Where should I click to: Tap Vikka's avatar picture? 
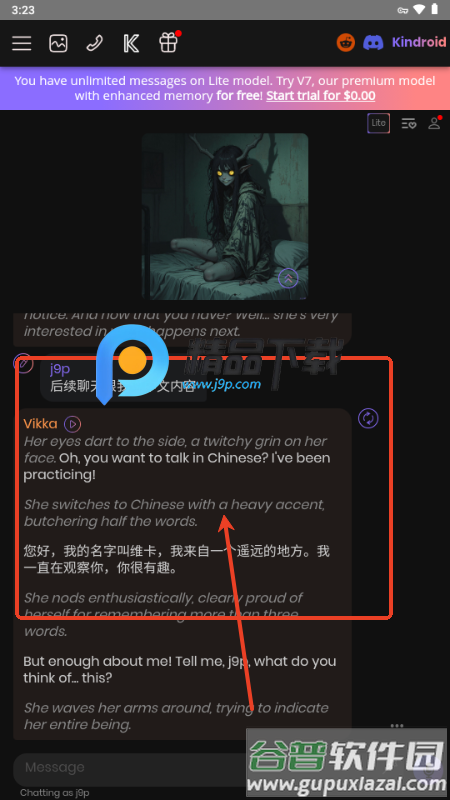tap(225, 216)
